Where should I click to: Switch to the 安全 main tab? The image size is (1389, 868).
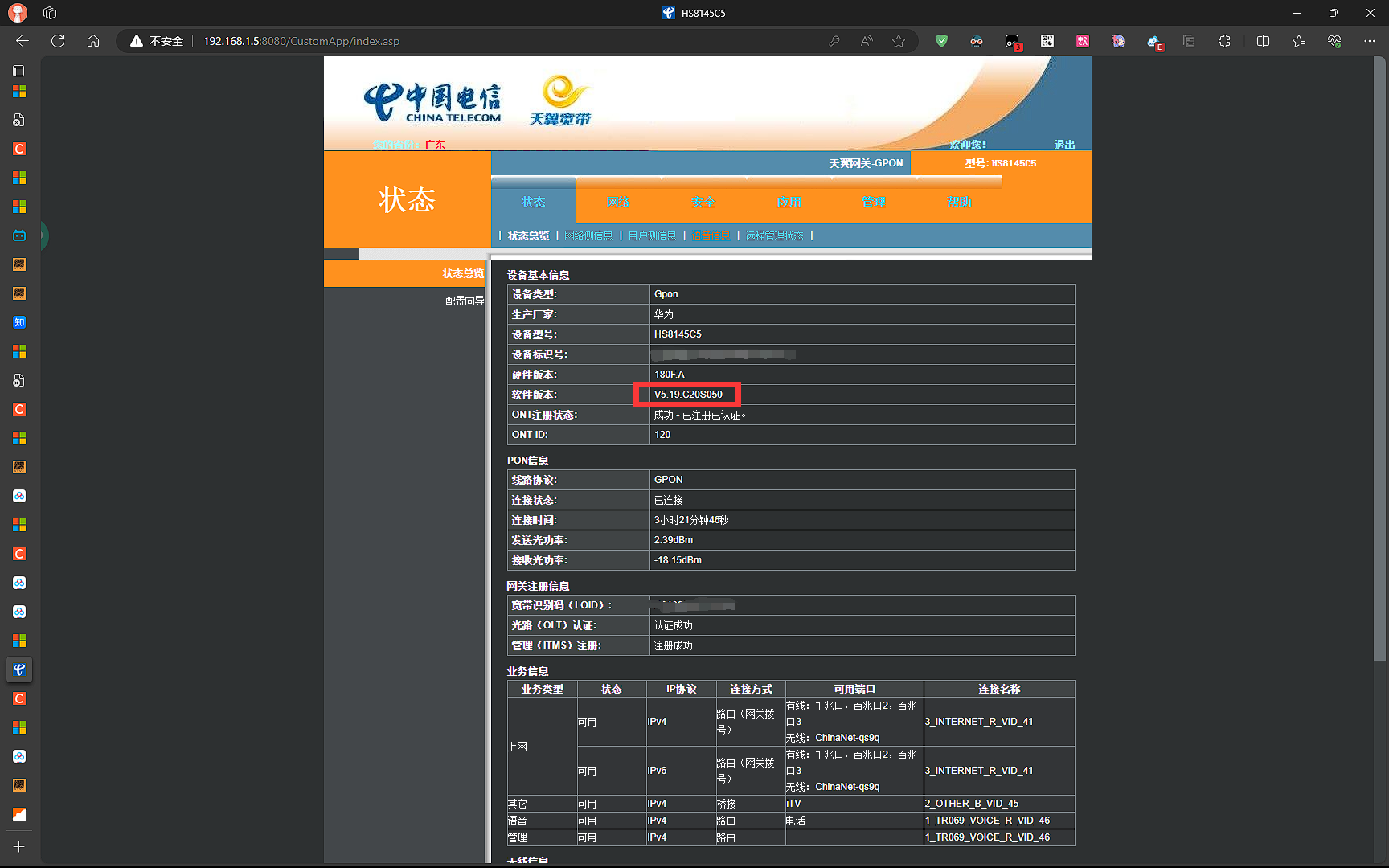click(703, 202)
